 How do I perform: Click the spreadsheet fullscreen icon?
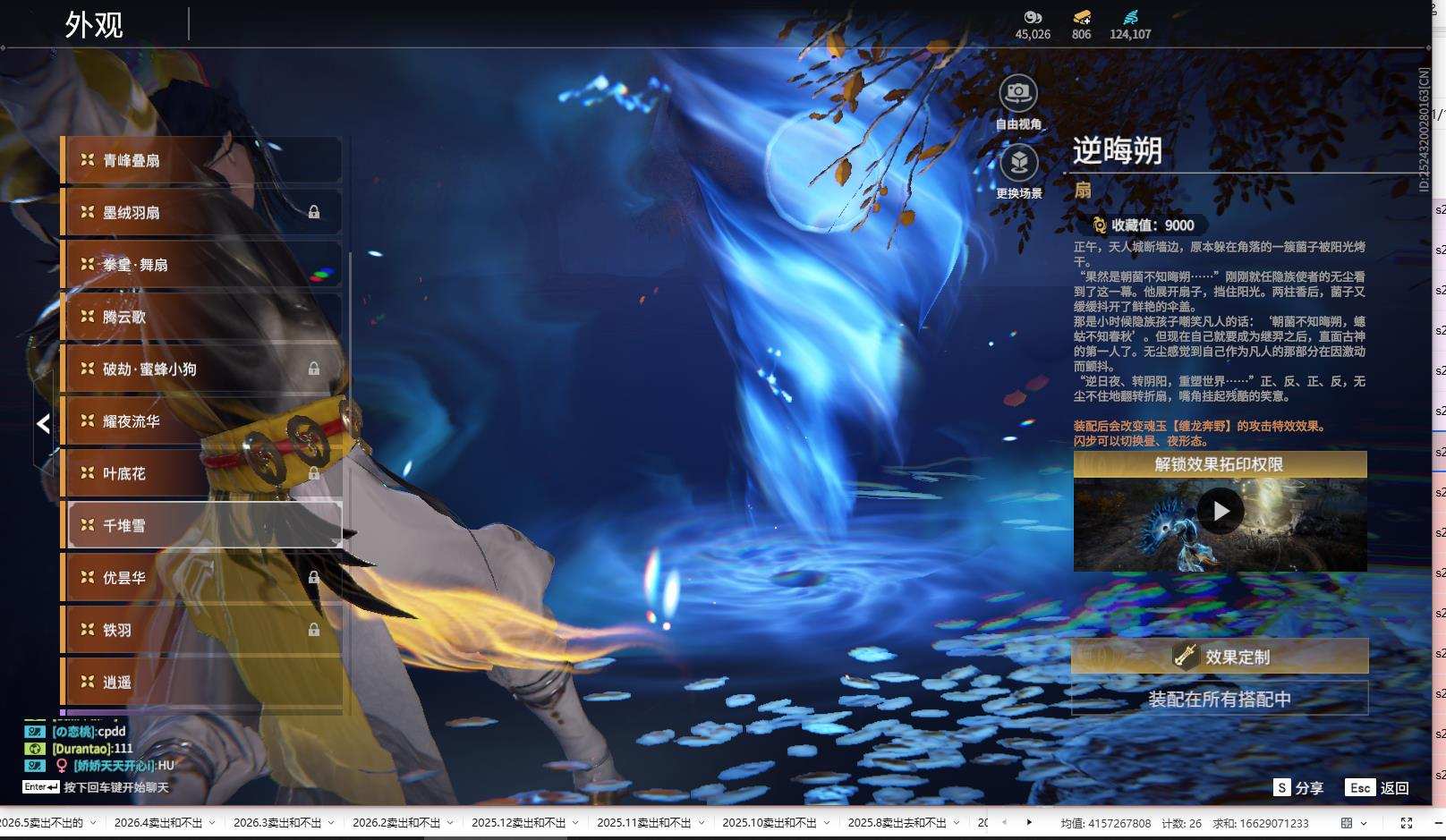pyautogui.click(x=1407, y=823)
